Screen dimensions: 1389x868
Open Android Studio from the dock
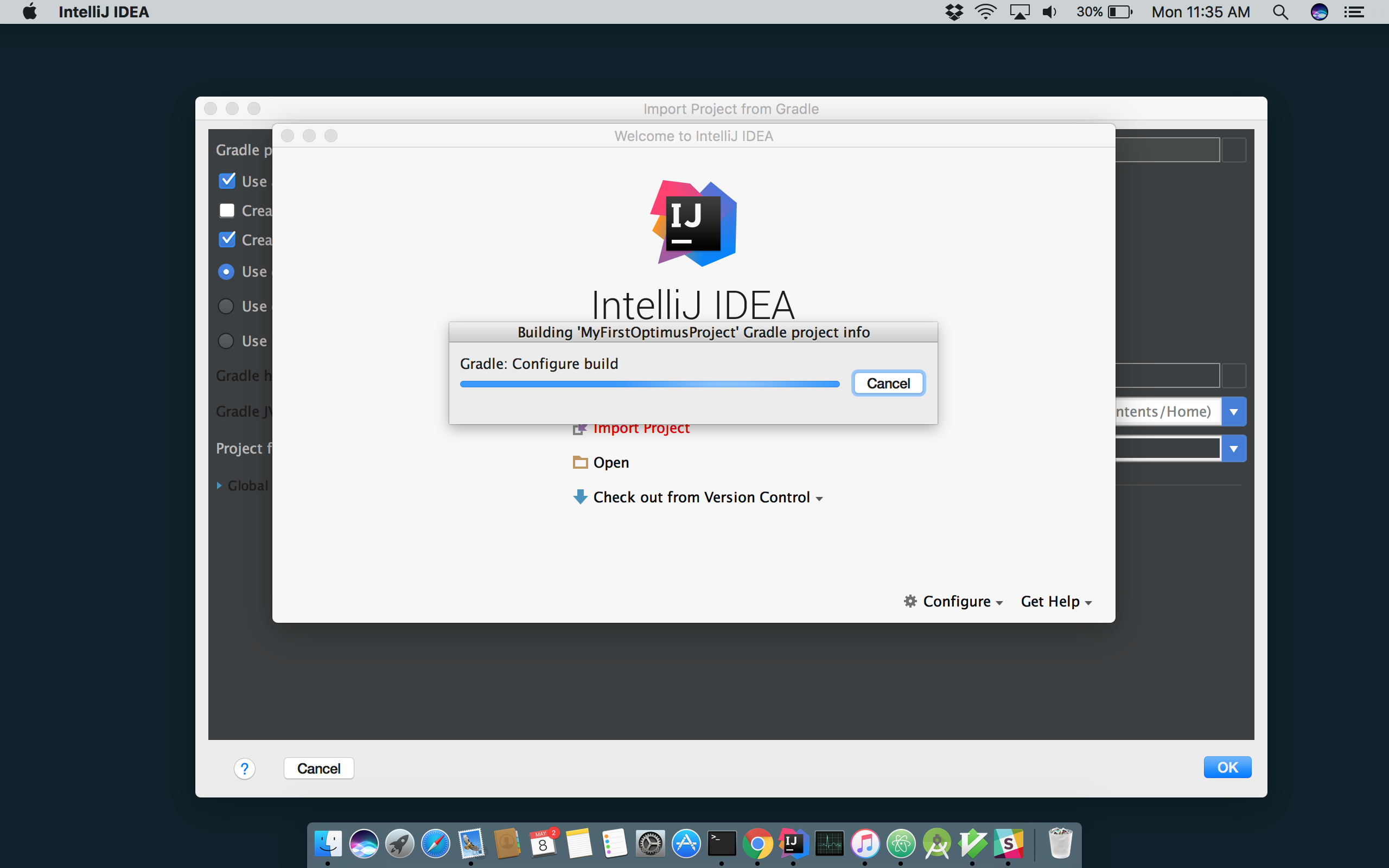click(x=936, y=843)
